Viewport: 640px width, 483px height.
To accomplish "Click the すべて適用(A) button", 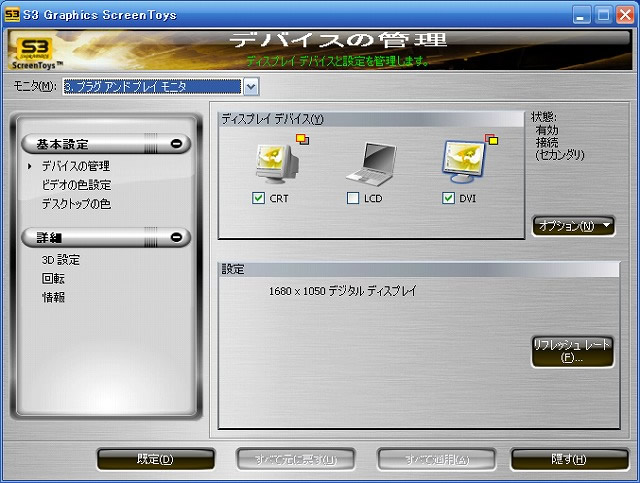I will click(437, 459).
